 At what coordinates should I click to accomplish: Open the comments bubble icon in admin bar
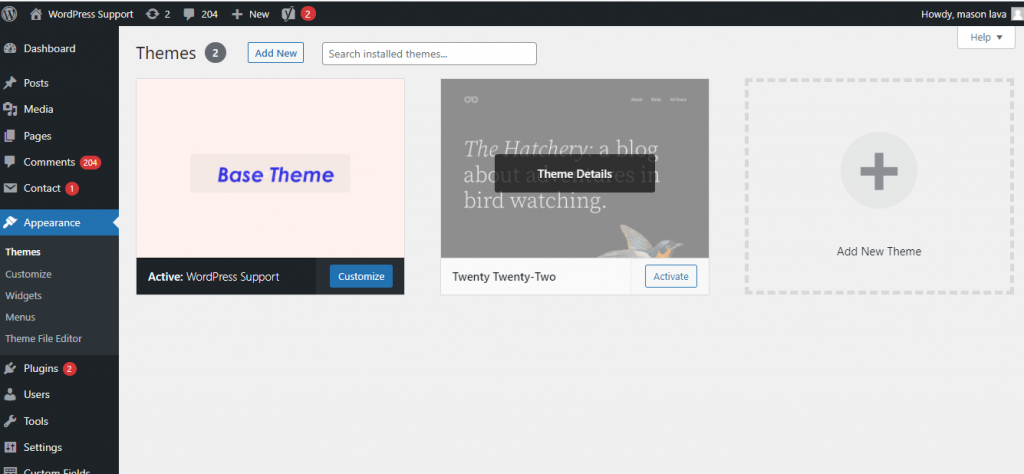coord(189,14)
